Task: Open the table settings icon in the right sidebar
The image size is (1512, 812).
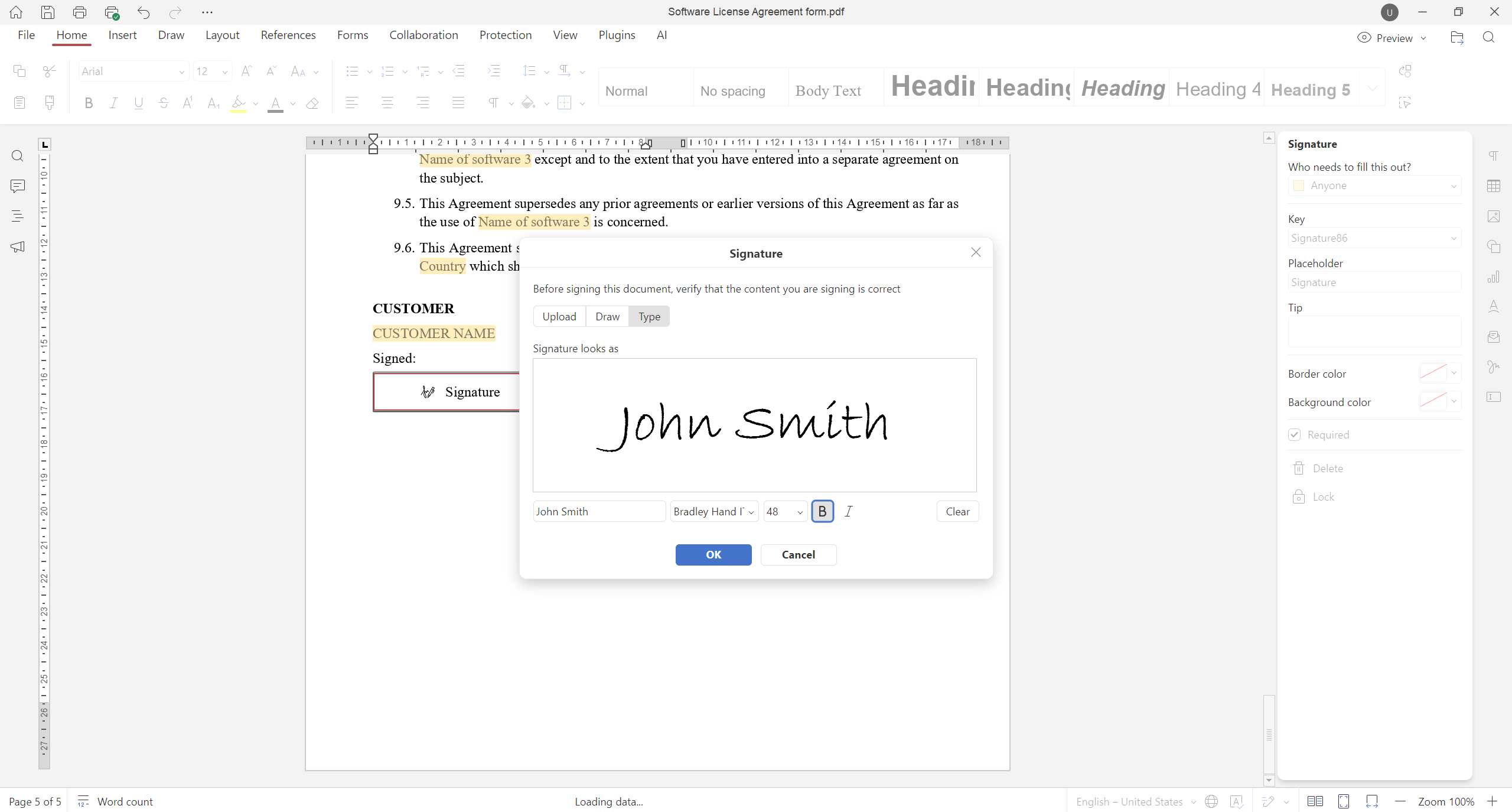Action: [x=1494, y=186]
